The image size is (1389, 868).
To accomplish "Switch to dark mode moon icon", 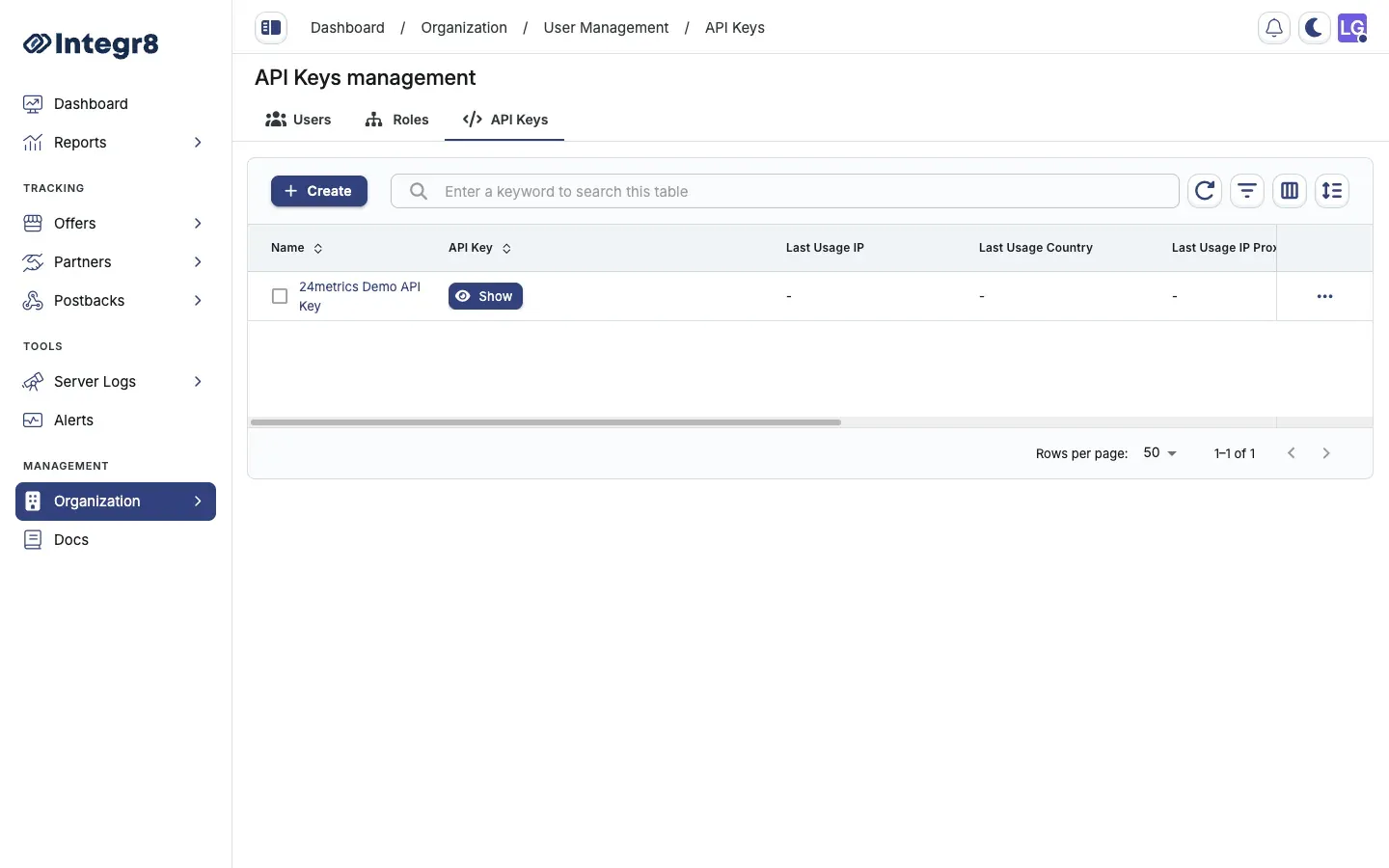I will (x=1314, y=28).
